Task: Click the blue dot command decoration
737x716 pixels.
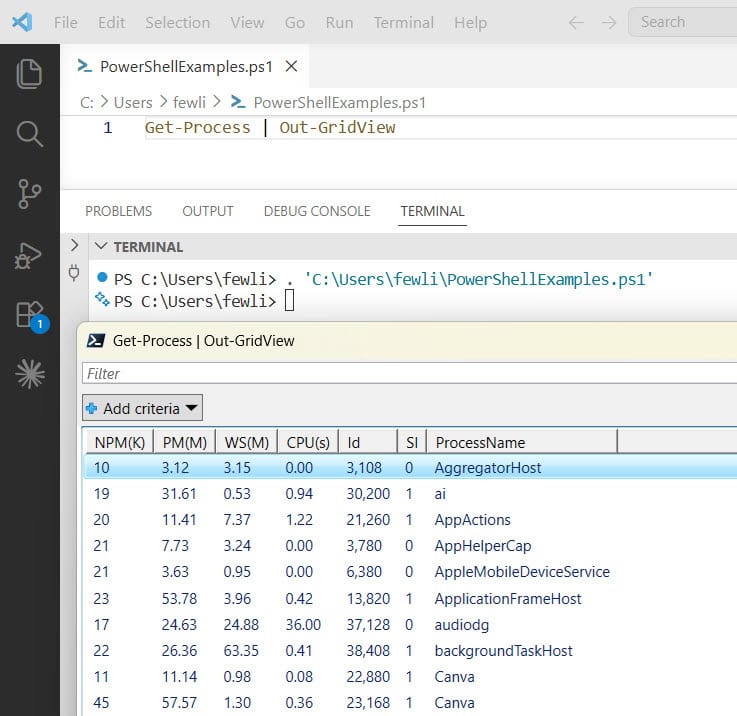Action: (102, 277)
